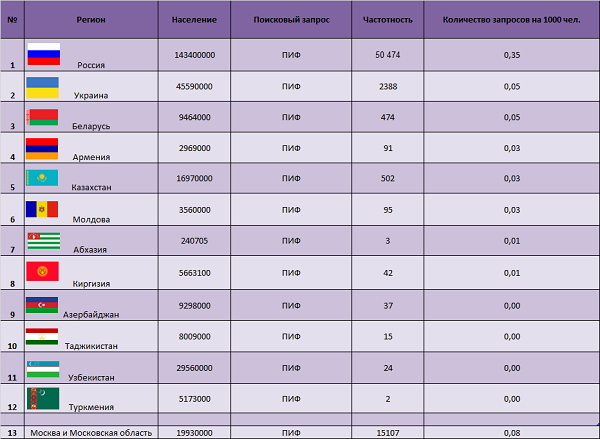Click the Moldova flag image
Image resolution: width=600 pixels, height=439 pixels.
(42, 209)
